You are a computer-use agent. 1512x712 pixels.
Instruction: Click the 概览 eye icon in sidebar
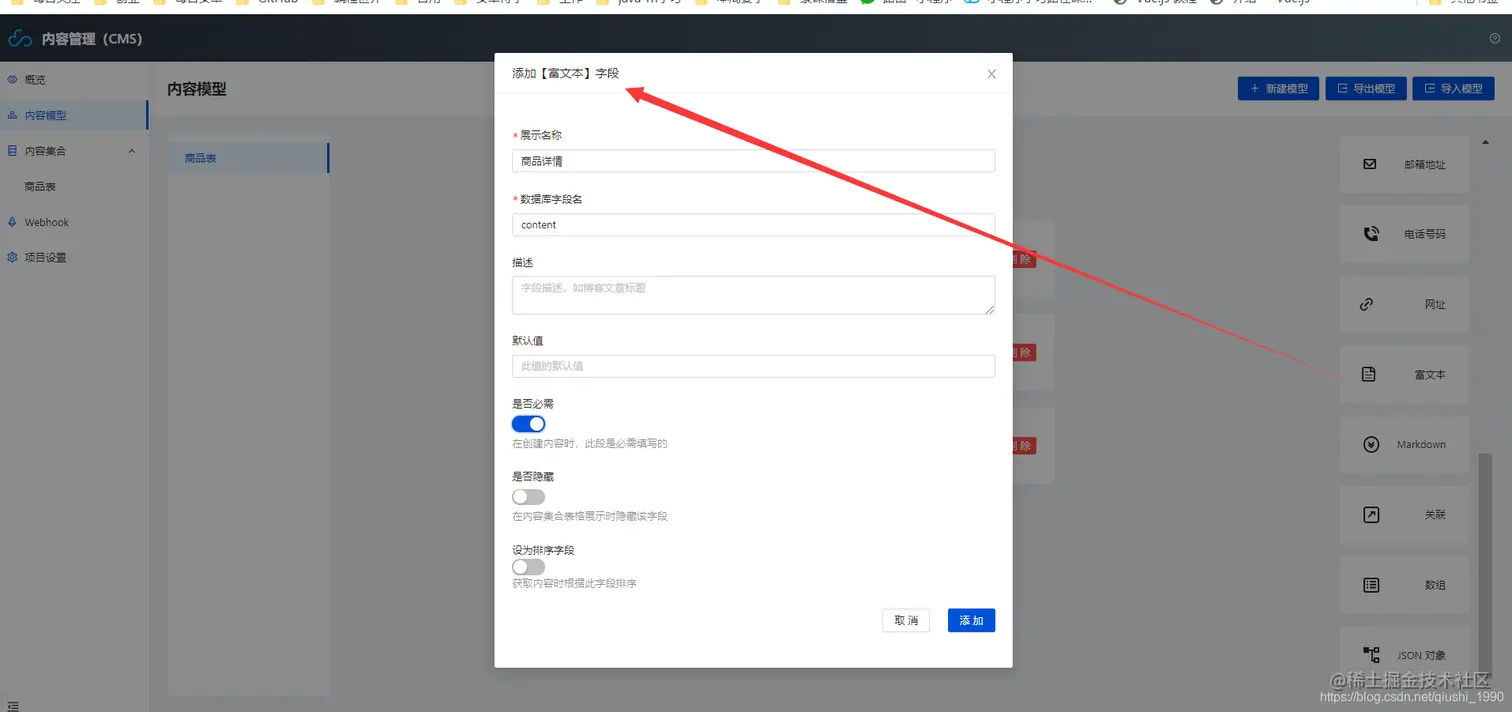tap(12, 79)
